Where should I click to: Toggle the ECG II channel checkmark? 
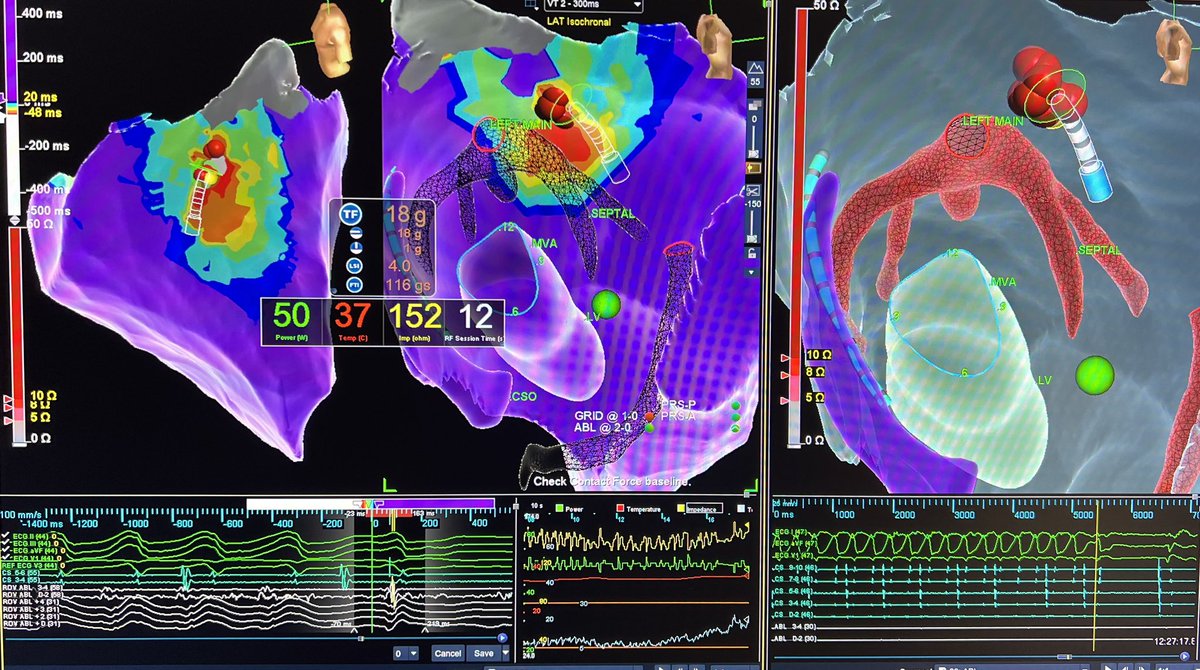(x=7, y=535)
